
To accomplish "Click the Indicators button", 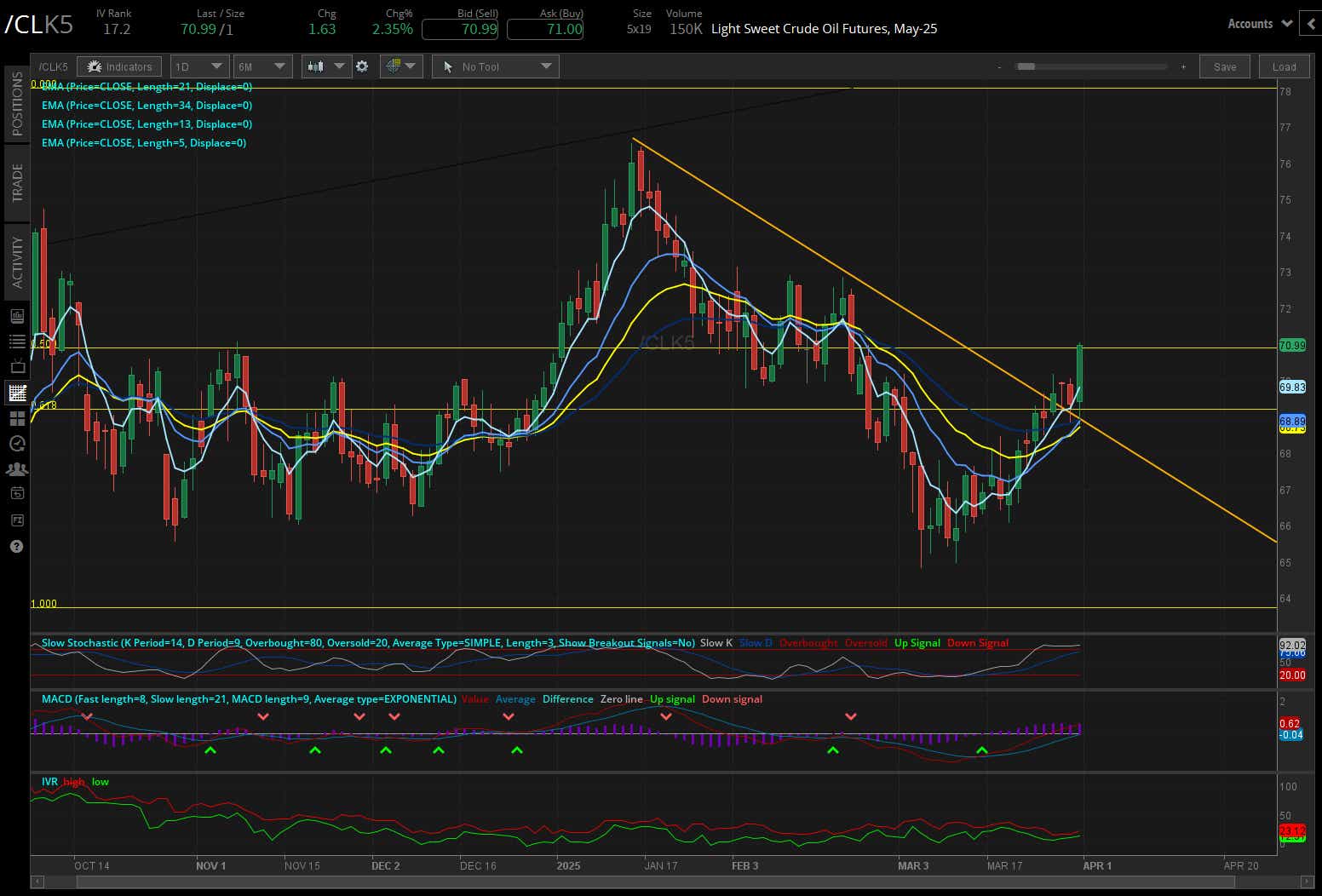I will coord(118,66).
